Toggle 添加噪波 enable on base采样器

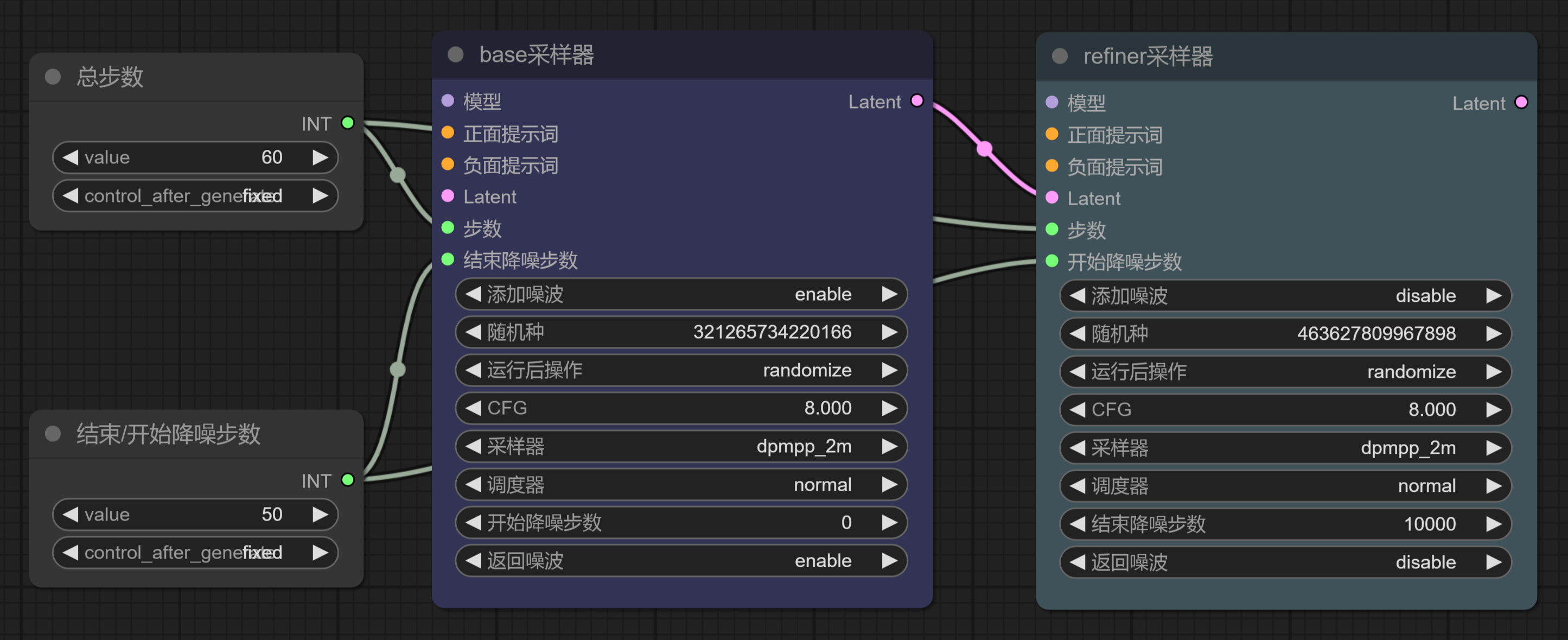click(x=681, y=294)
